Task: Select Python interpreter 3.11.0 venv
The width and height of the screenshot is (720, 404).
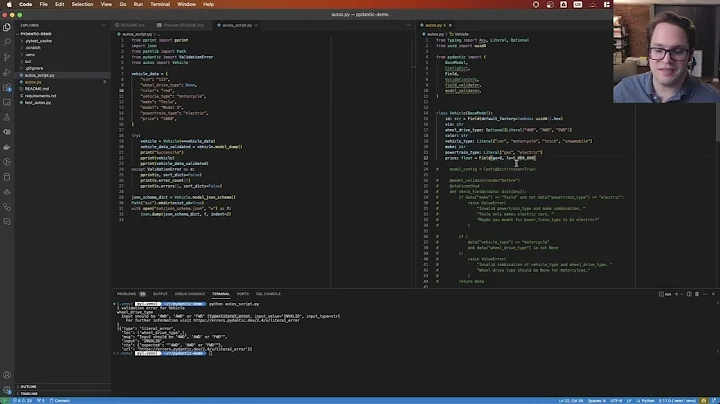Action: pos(677,401)
